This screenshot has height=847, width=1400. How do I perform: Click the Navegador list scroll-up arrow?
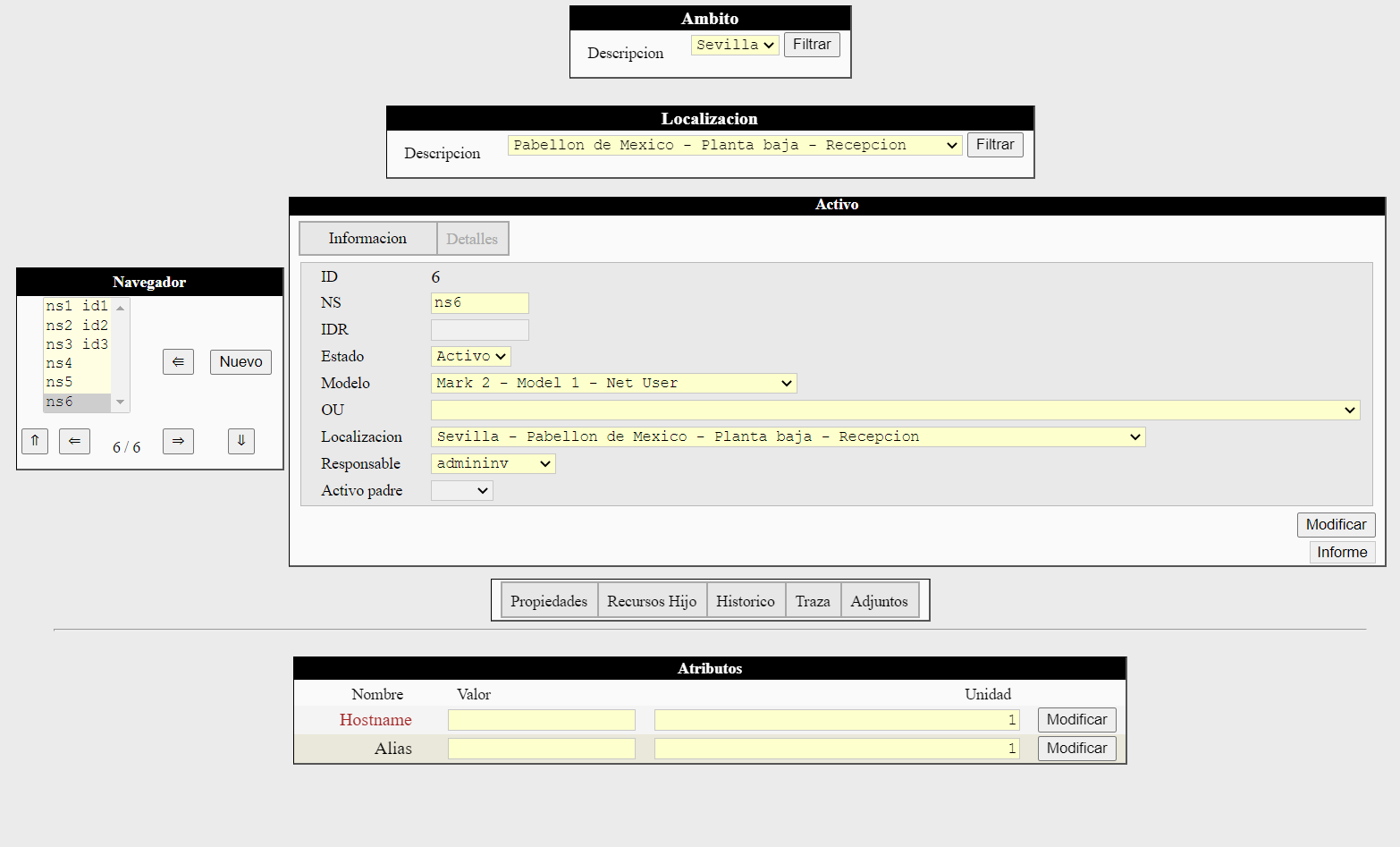pos(121,308)
